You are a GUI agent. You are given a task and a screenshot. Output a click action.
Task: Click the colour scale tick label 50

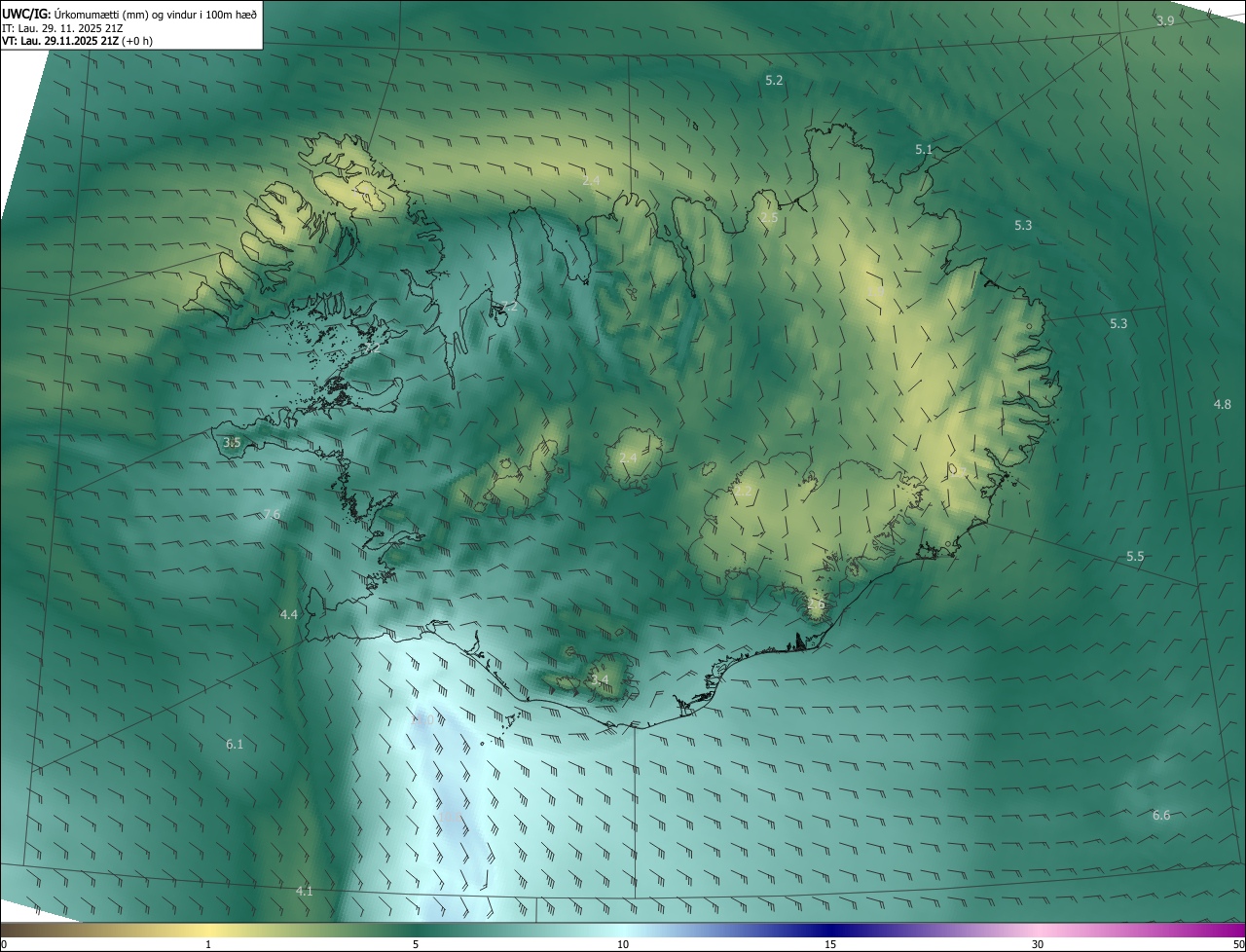click(x=1238, y=944)
